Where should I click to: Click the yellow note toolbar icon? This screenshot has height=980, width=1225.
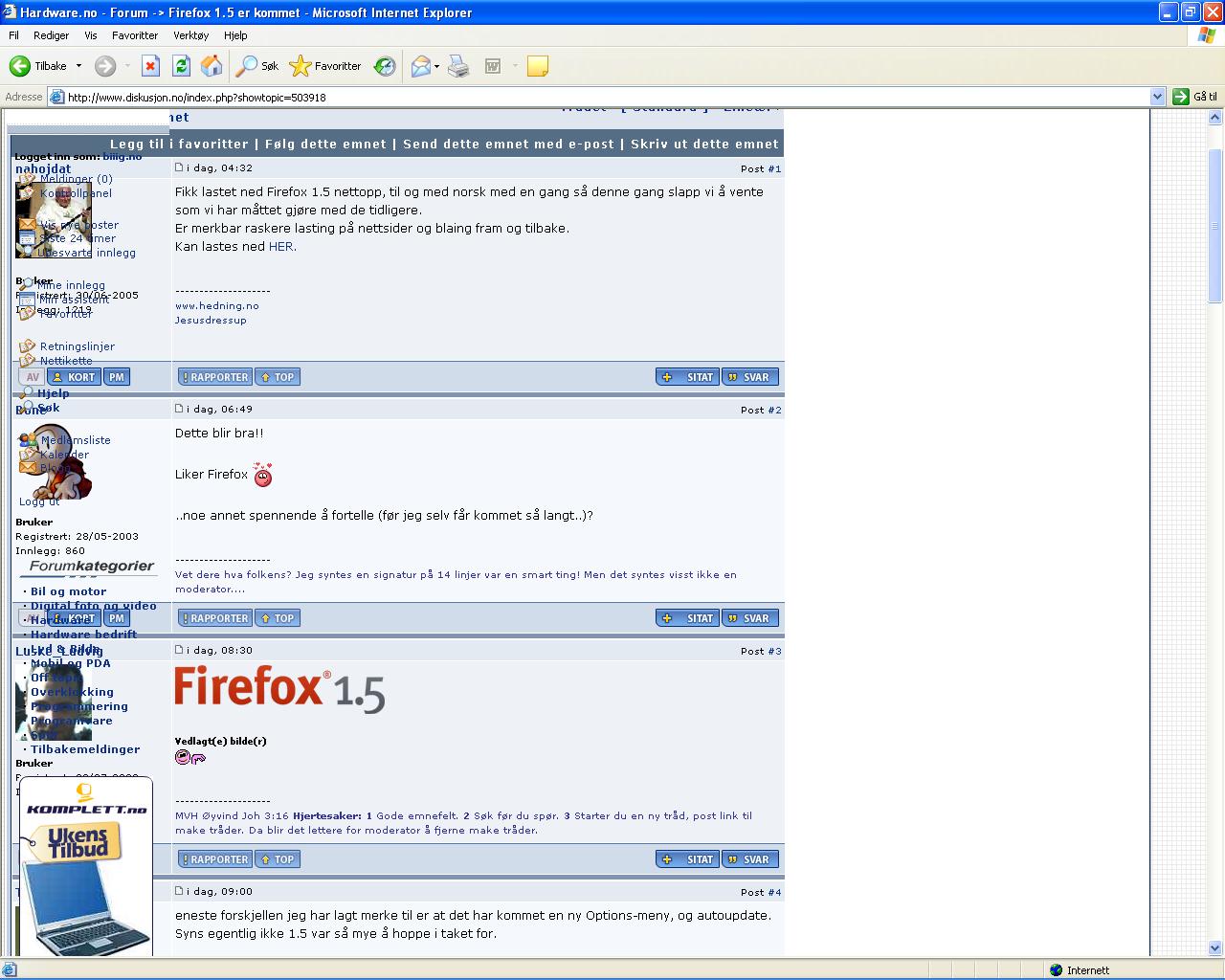tap(538, 66)
